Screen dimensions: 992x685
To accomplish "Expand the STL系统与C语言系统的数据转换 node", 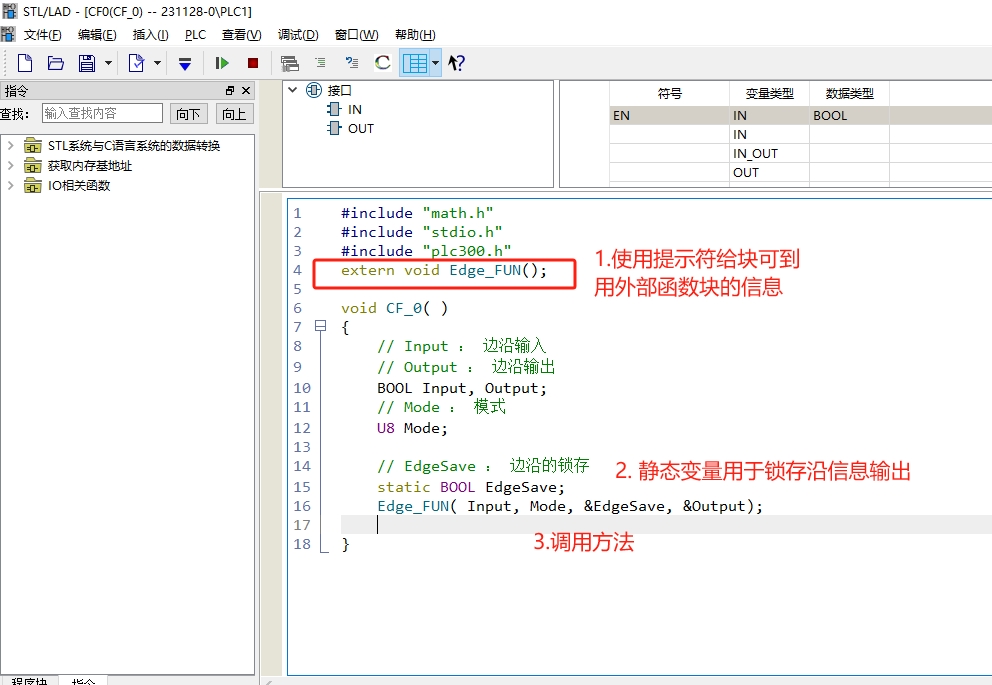I will pyautogui.click(x=10, y=145).
